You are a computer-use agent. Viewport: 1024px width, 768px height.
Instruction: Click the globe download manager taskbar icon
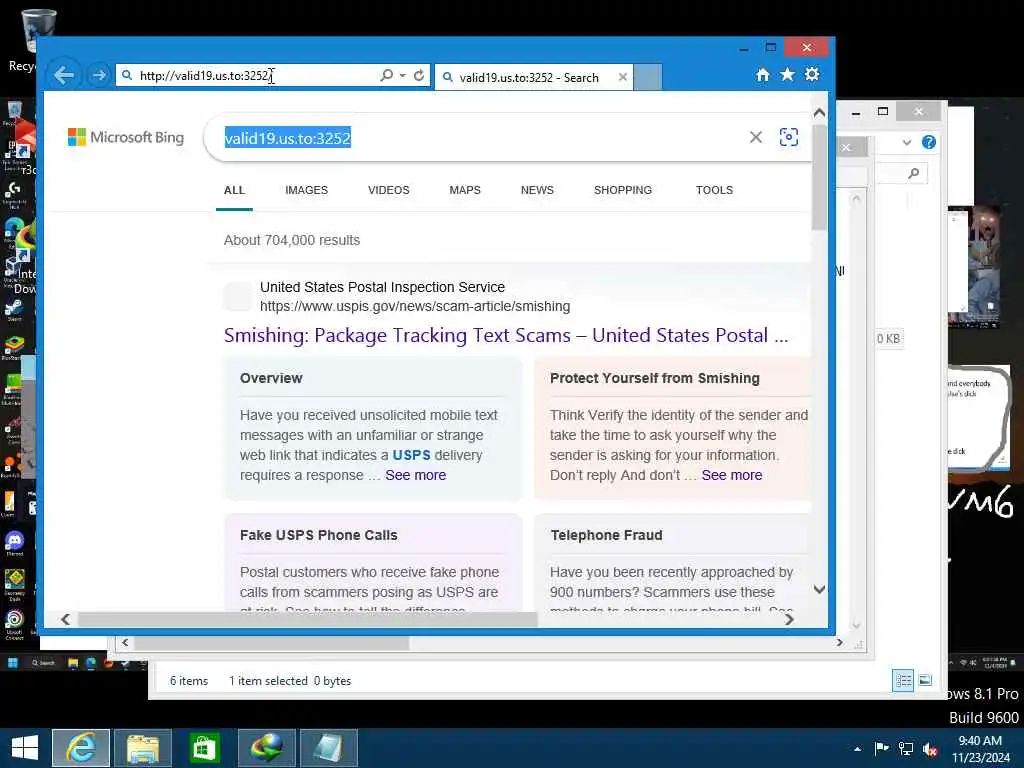[267, 748]
